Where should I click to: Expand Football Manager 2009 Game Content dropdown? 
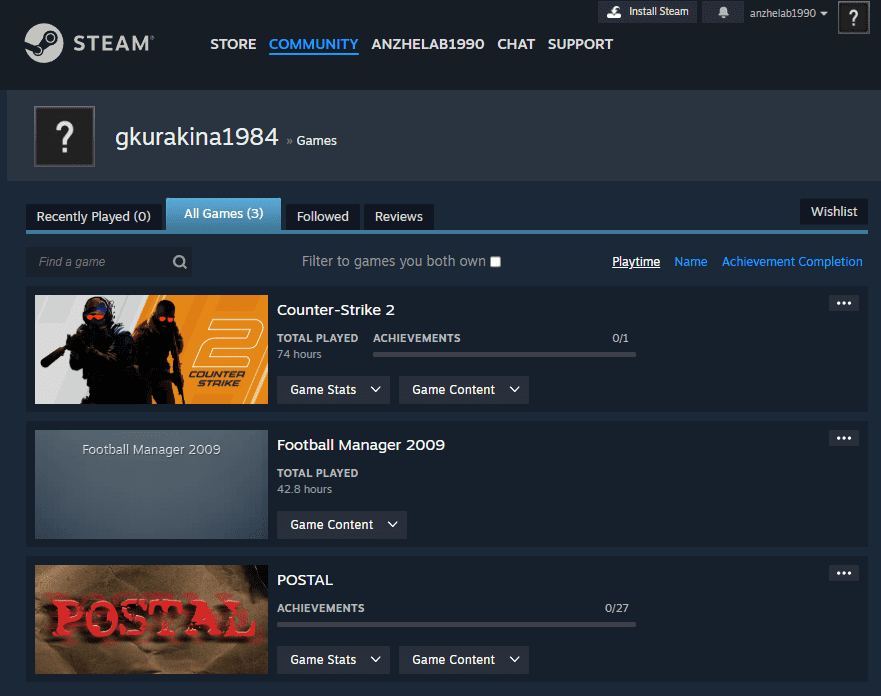pos(341,525)
